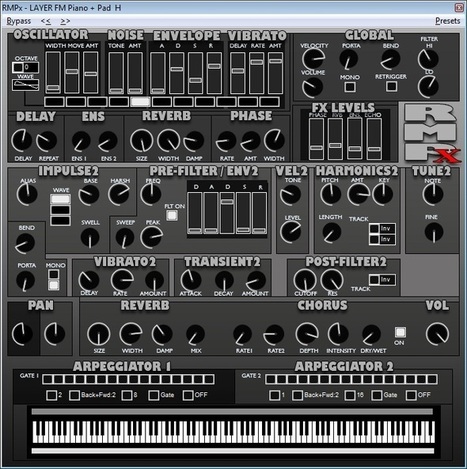This screenshot has width=467, height=469.
Task: Click the Phase Rate knob
Action: point(226,141)
